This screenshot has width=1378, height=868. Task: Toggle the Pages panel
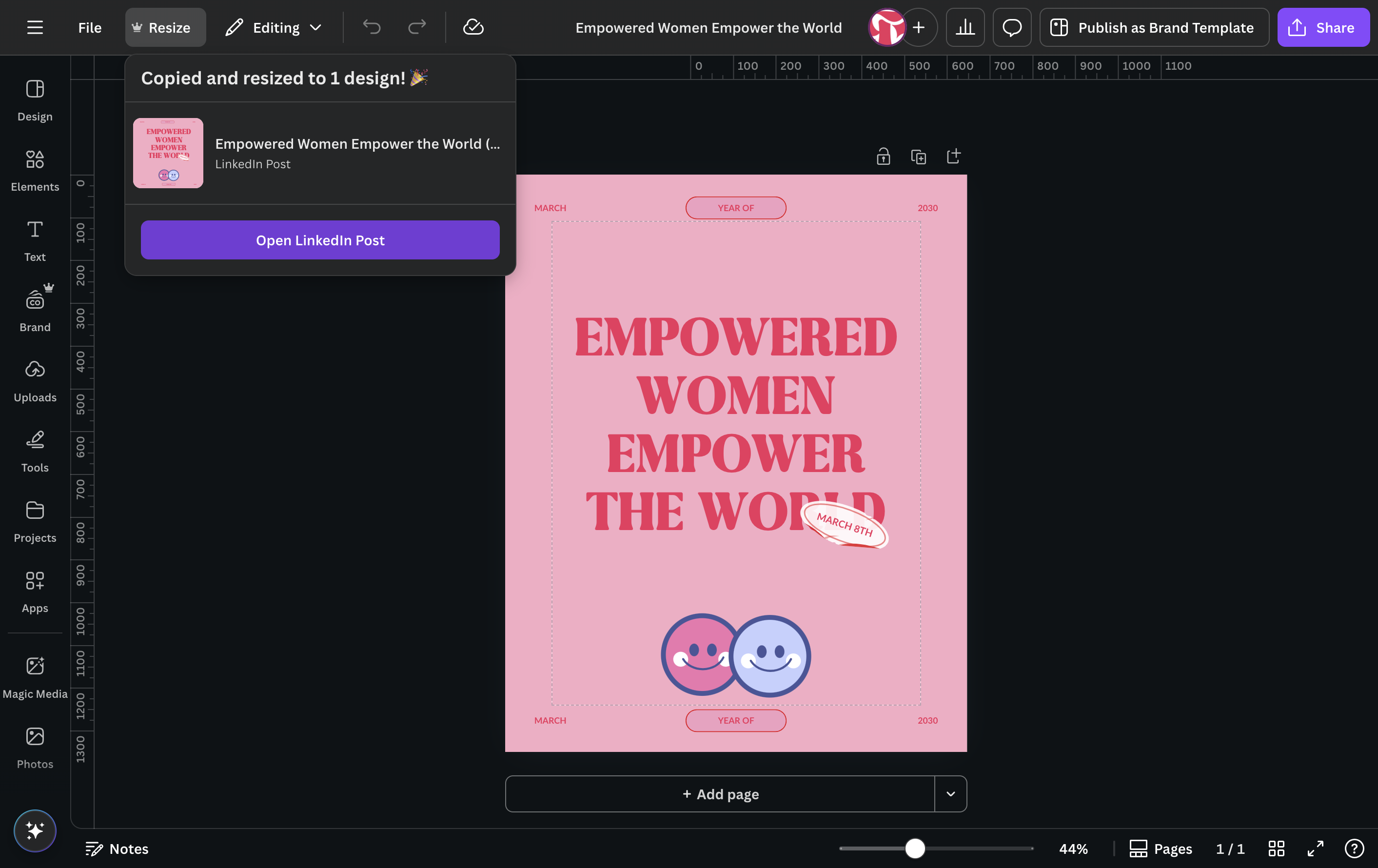[1161, 848]
